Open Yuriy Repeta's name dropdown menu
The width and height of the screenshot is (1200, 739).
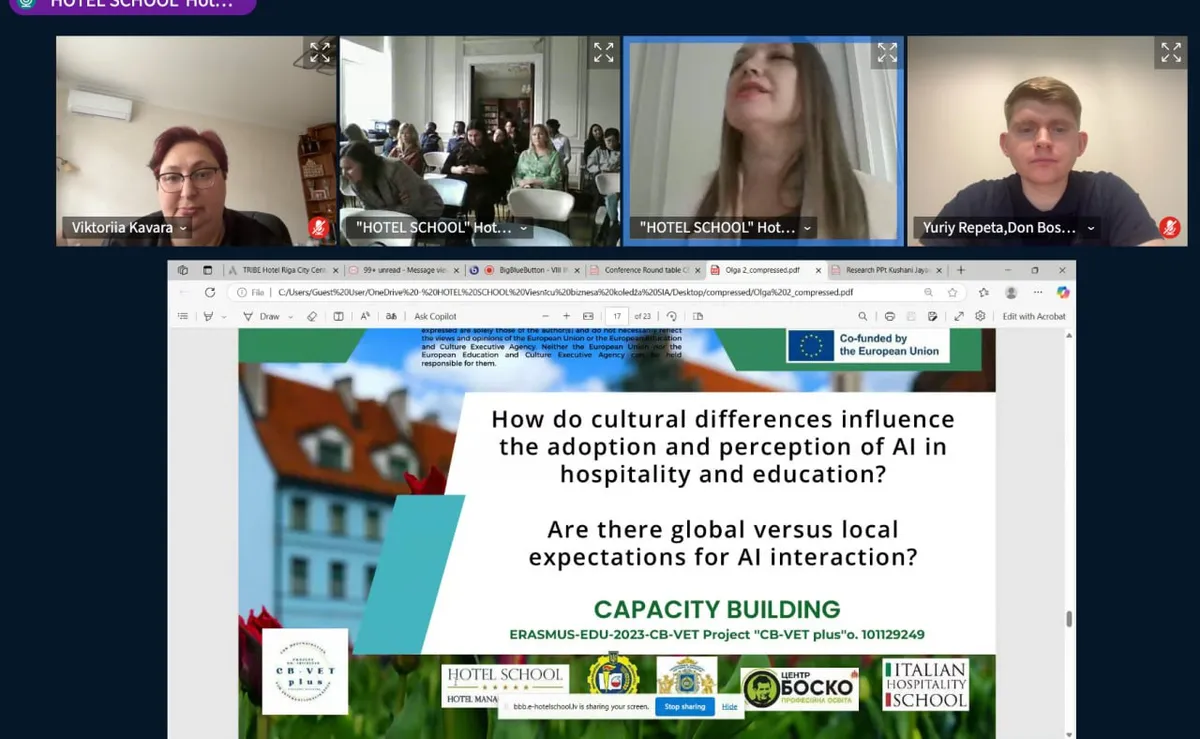click(1091, 228)
